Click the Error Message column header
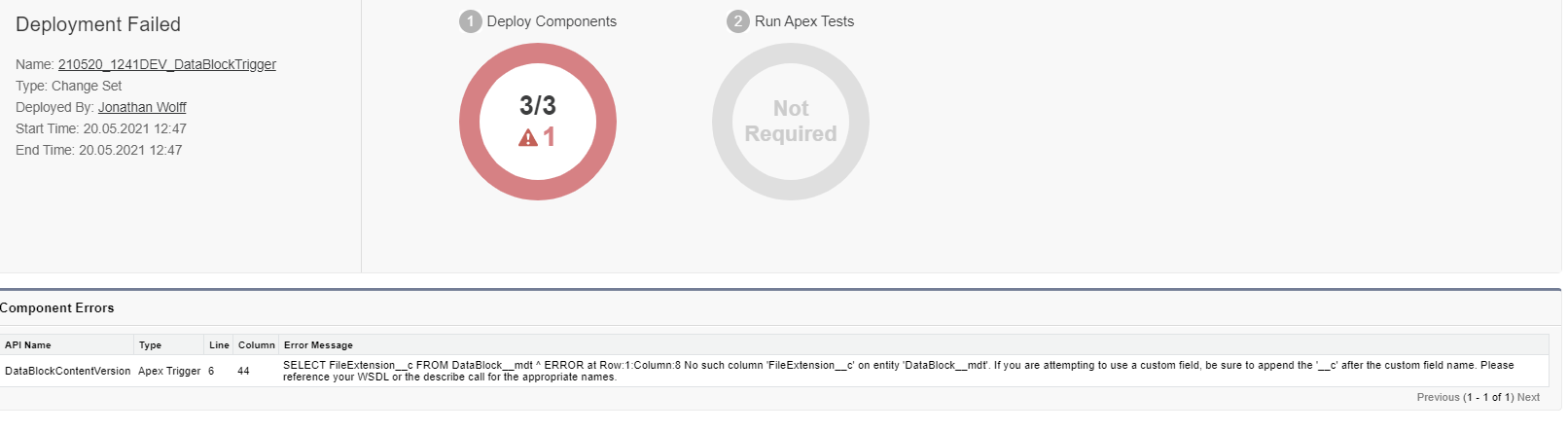This screenshot has width=1568, height=432. 318,345
